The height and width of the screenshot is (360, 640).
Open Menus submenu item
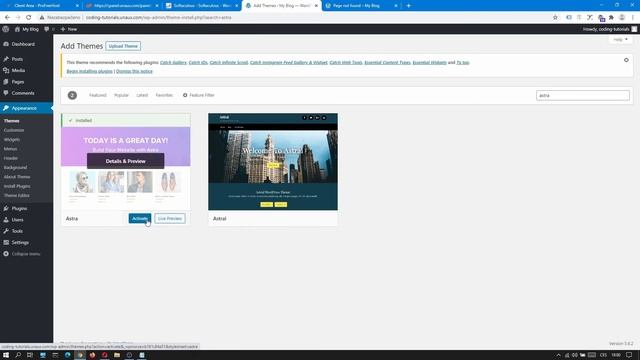(x=11, y=149)
